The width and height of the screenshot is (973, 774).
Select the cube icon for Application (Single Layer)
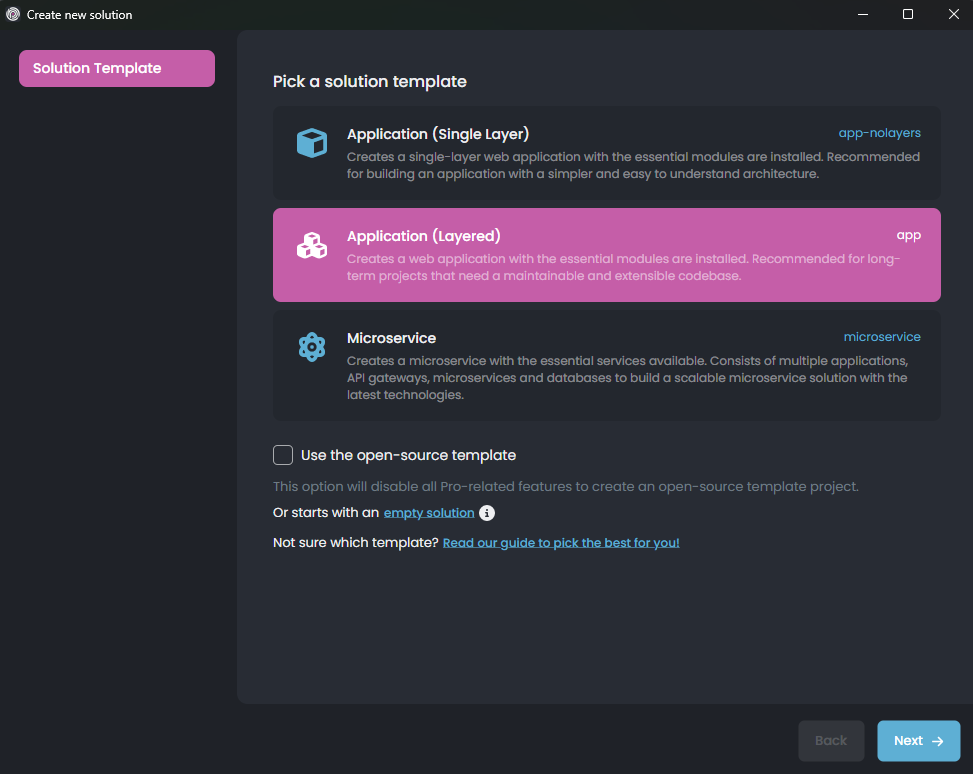(312, 143)
